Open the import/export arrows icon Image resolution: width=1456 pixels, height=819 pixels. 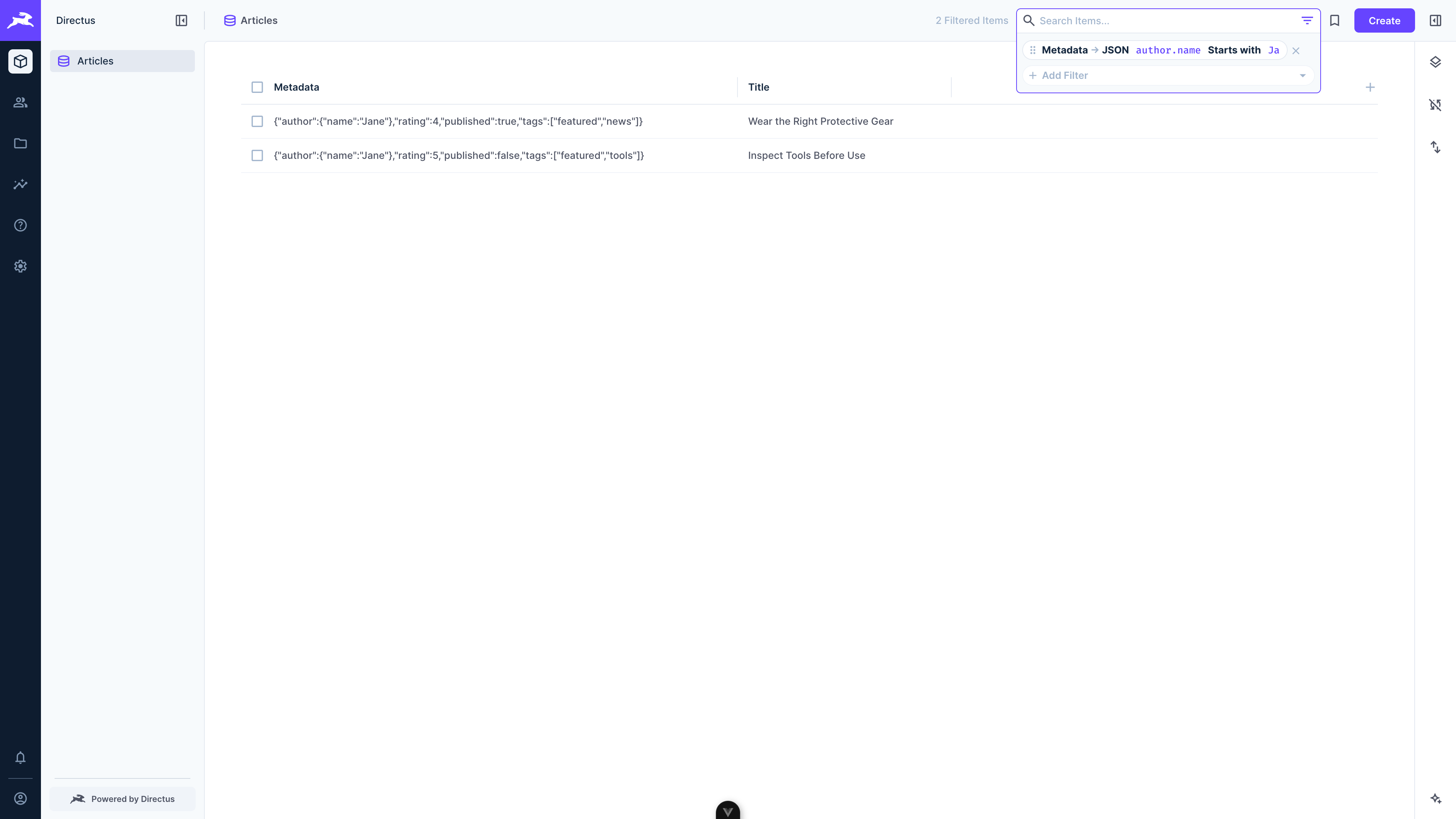(1435, 147)
